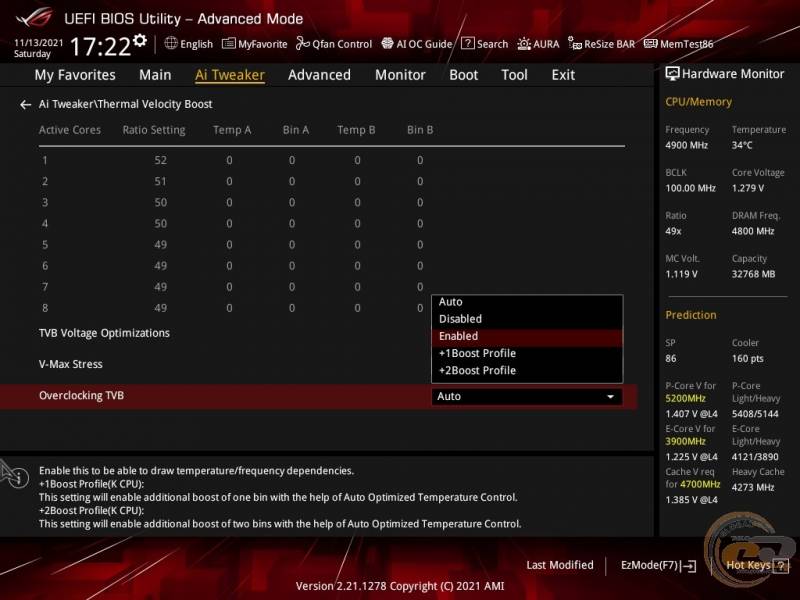
Task: Open AURA lighting icon
Action: coord(524,44)
